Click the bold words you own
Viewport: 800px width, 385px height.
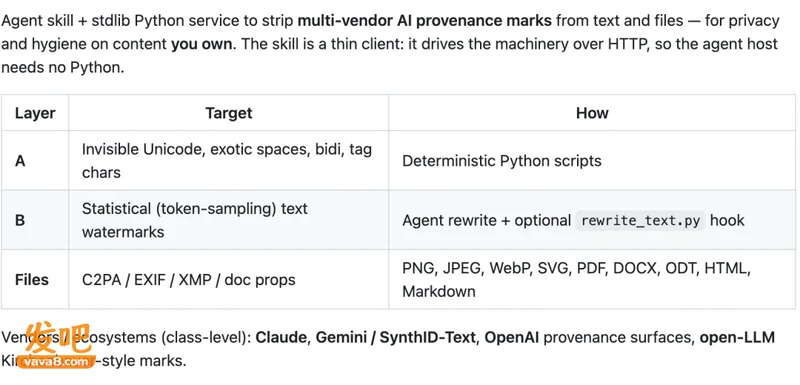201,44
